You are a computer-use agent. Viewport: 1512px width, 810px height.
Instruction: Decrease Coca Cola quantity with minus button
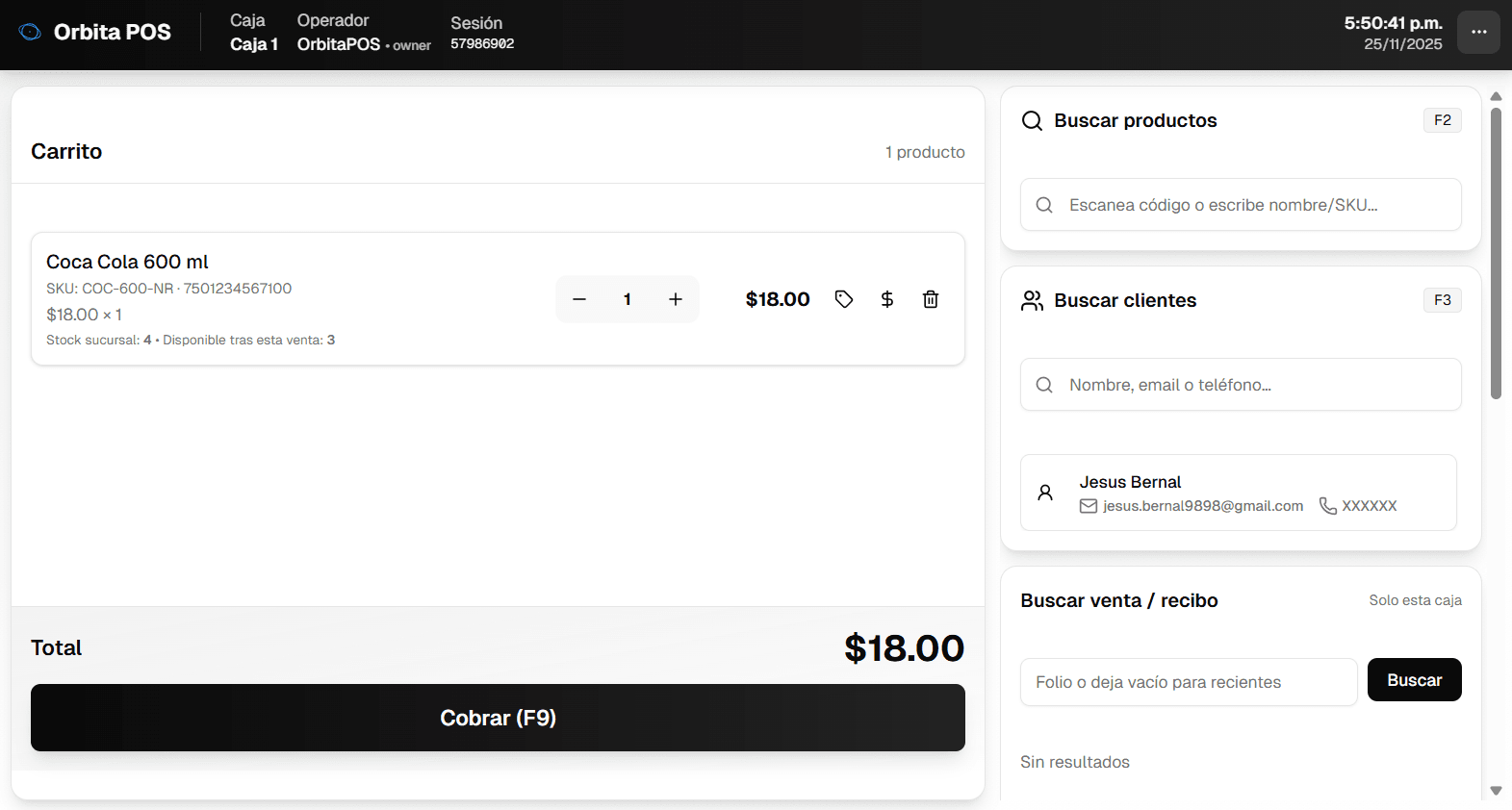[579, 299]
